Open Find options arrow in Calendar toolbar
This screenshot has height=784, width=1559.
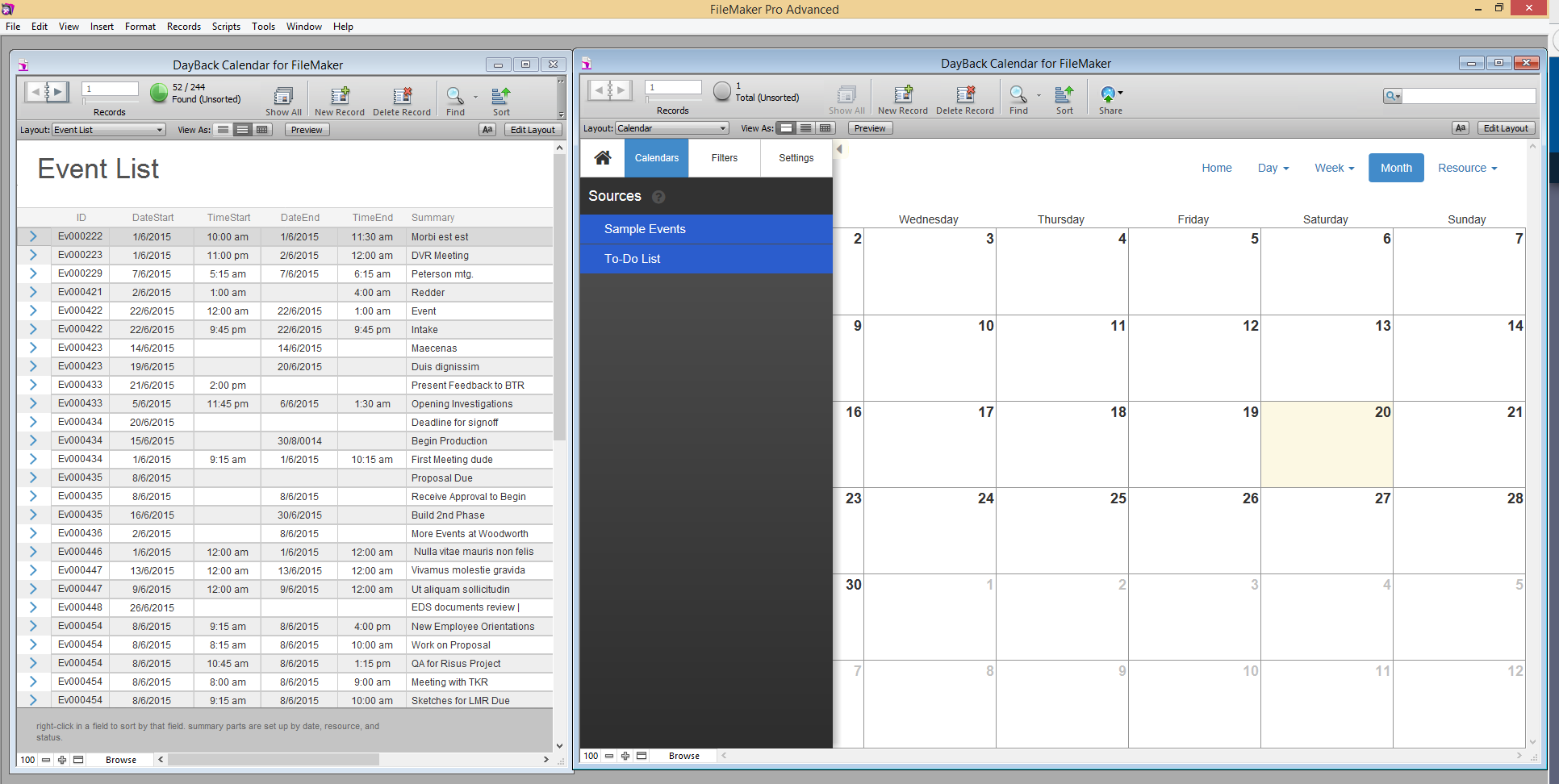tap(1039, 95)
